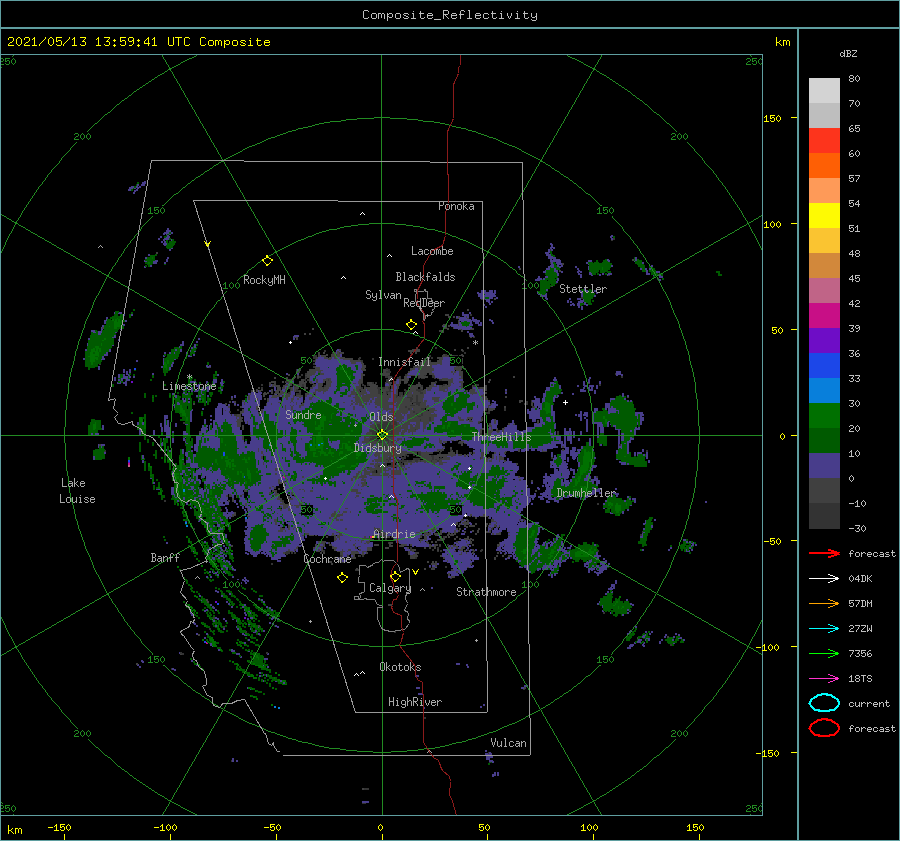Click the 'Ponoka' map label

coord(456,206)
